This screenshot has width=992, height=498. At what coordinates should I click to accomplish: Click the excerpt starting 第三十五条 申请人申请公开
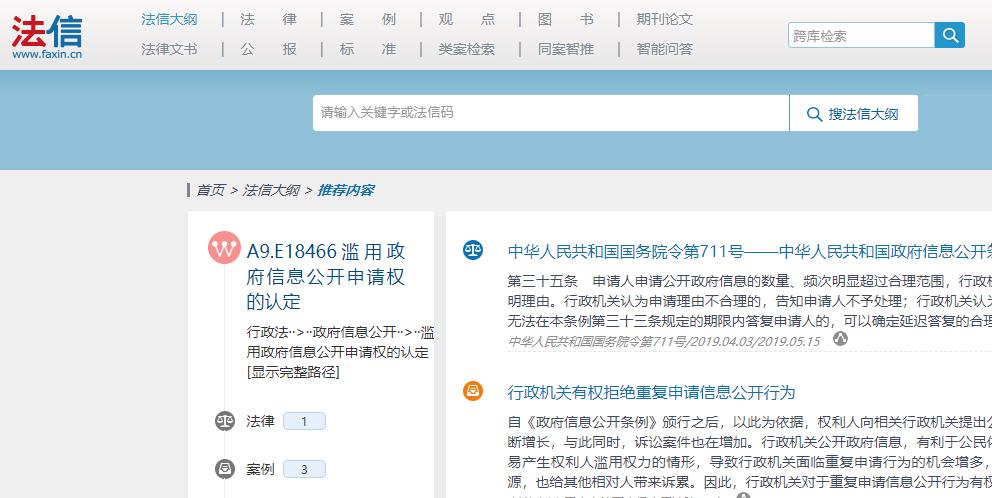[749, 301]
